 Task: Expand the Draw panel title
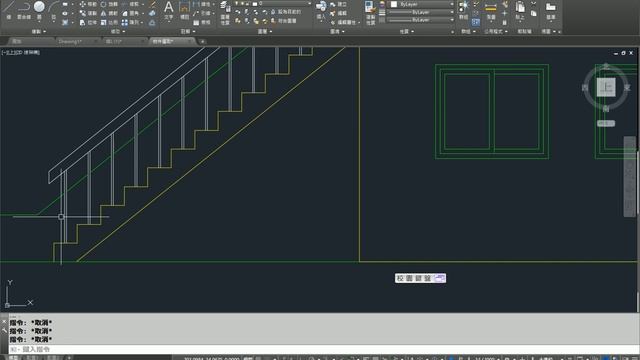click(x=39, y=31)
